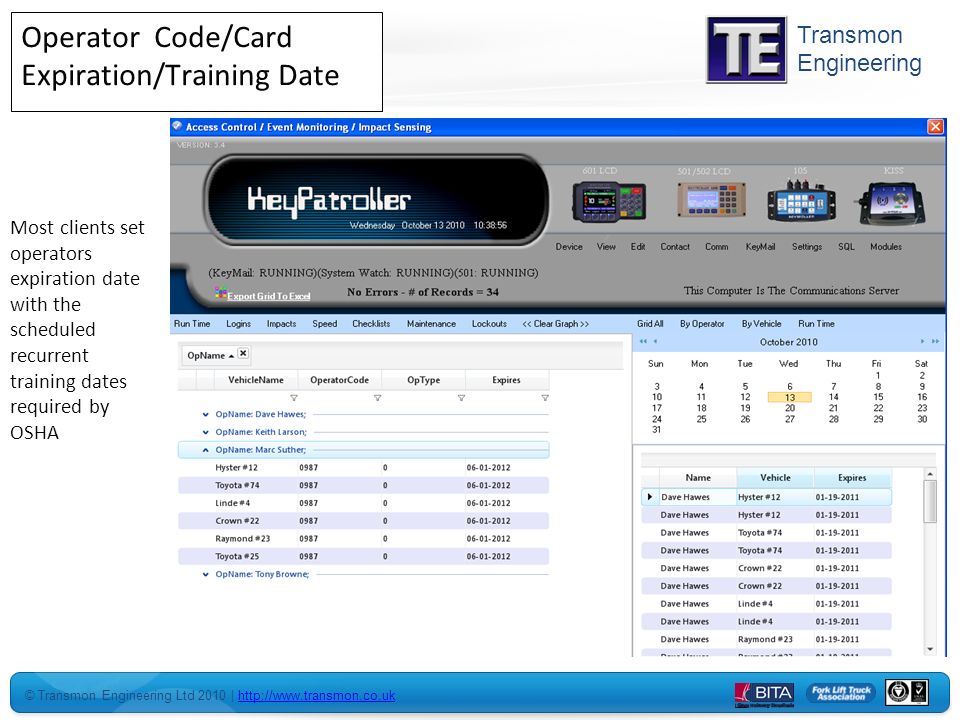Image resolution: width=960 pixels, height=720 pixels.
Task: Click the window title bar app icon
Action: (177, 126)
